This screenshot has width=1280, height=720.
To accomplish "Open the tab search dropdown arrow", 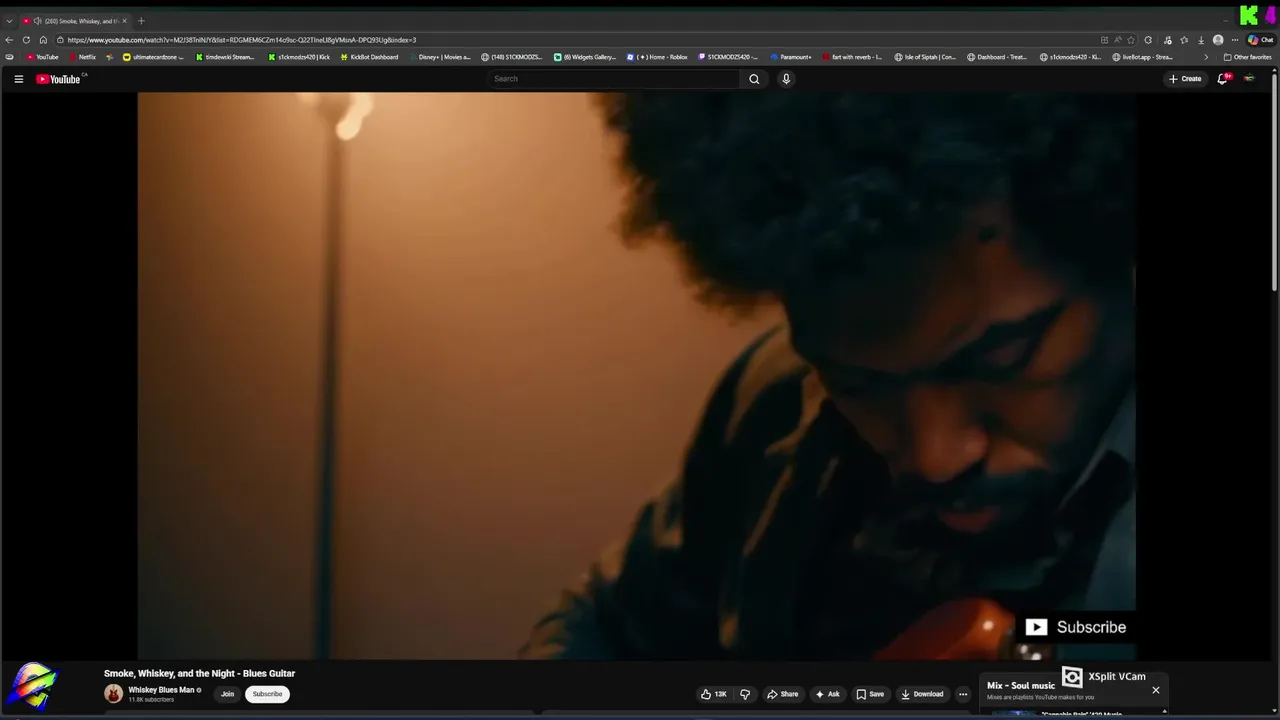I will 9,21.
